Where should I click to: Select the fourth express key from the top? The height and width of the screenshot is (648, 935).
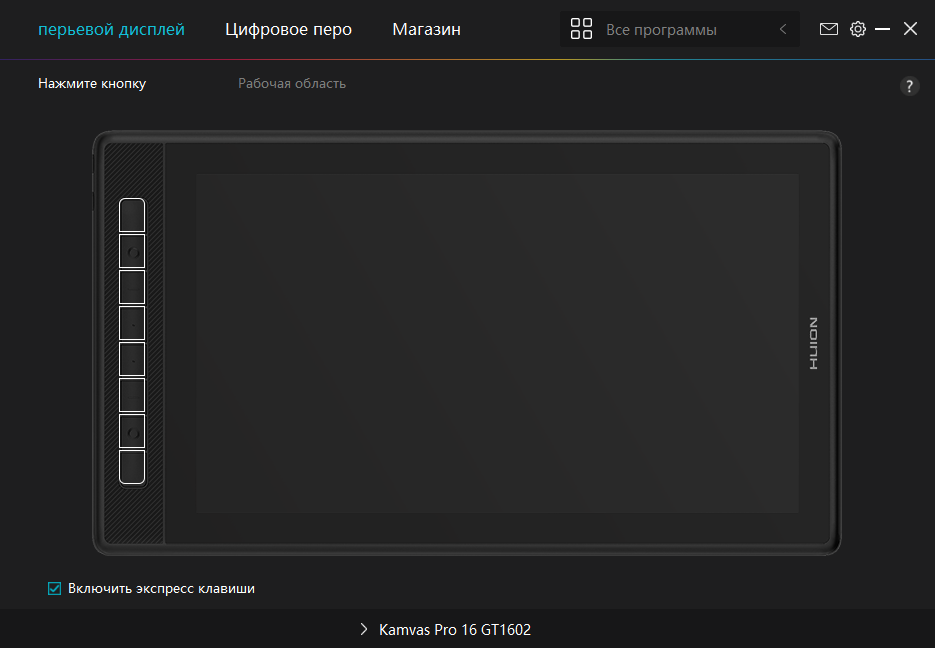pos(132,323)
